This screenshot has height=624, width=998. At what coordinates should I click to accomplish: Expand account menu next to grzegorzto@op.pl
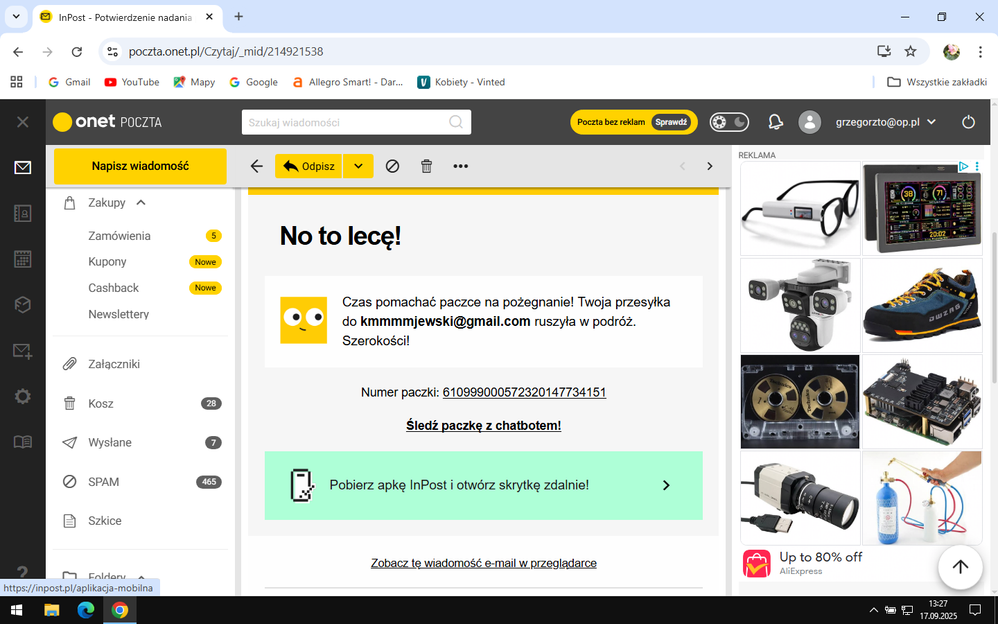932,122
